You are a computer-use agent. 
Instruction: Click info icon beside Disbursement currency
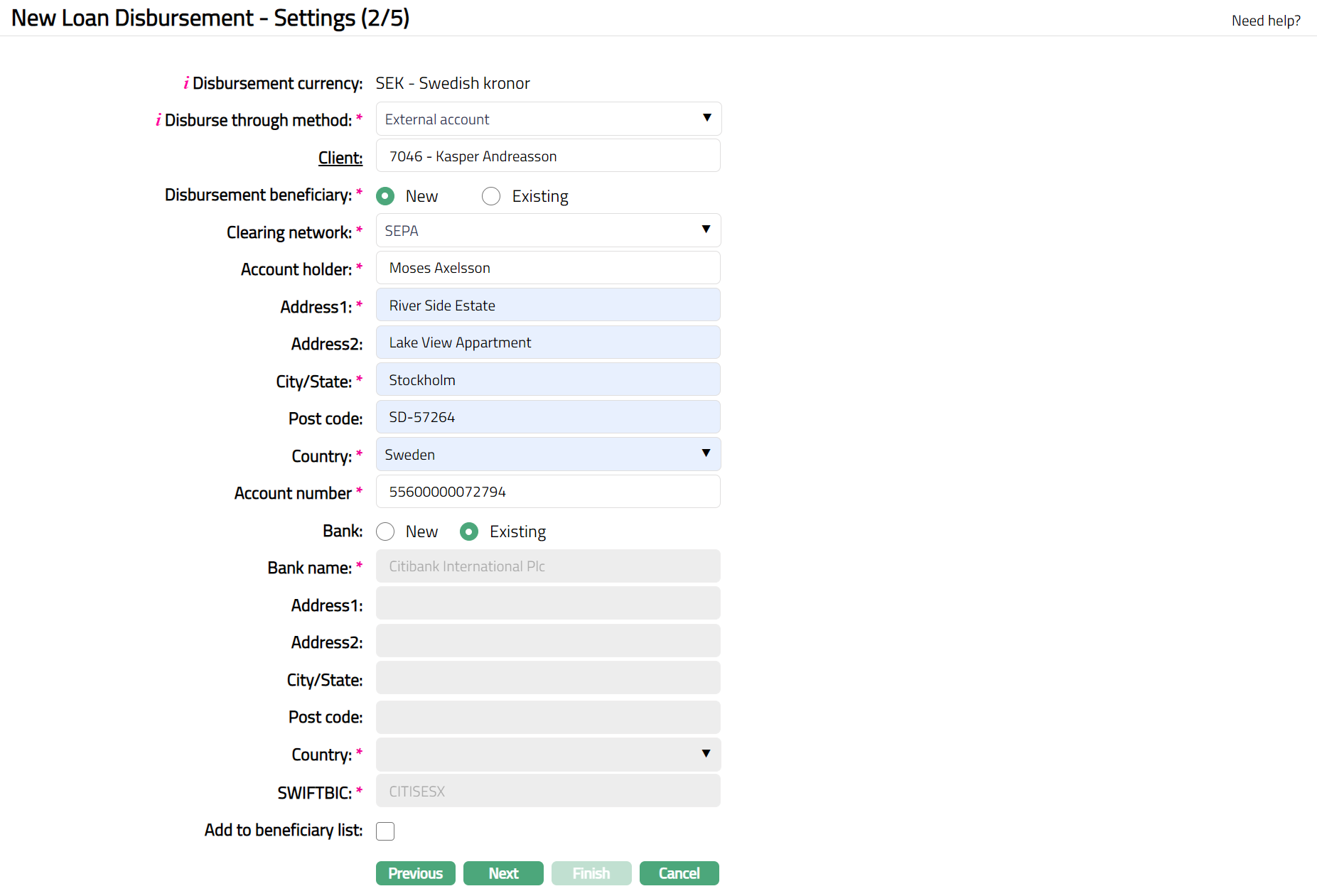186,83
